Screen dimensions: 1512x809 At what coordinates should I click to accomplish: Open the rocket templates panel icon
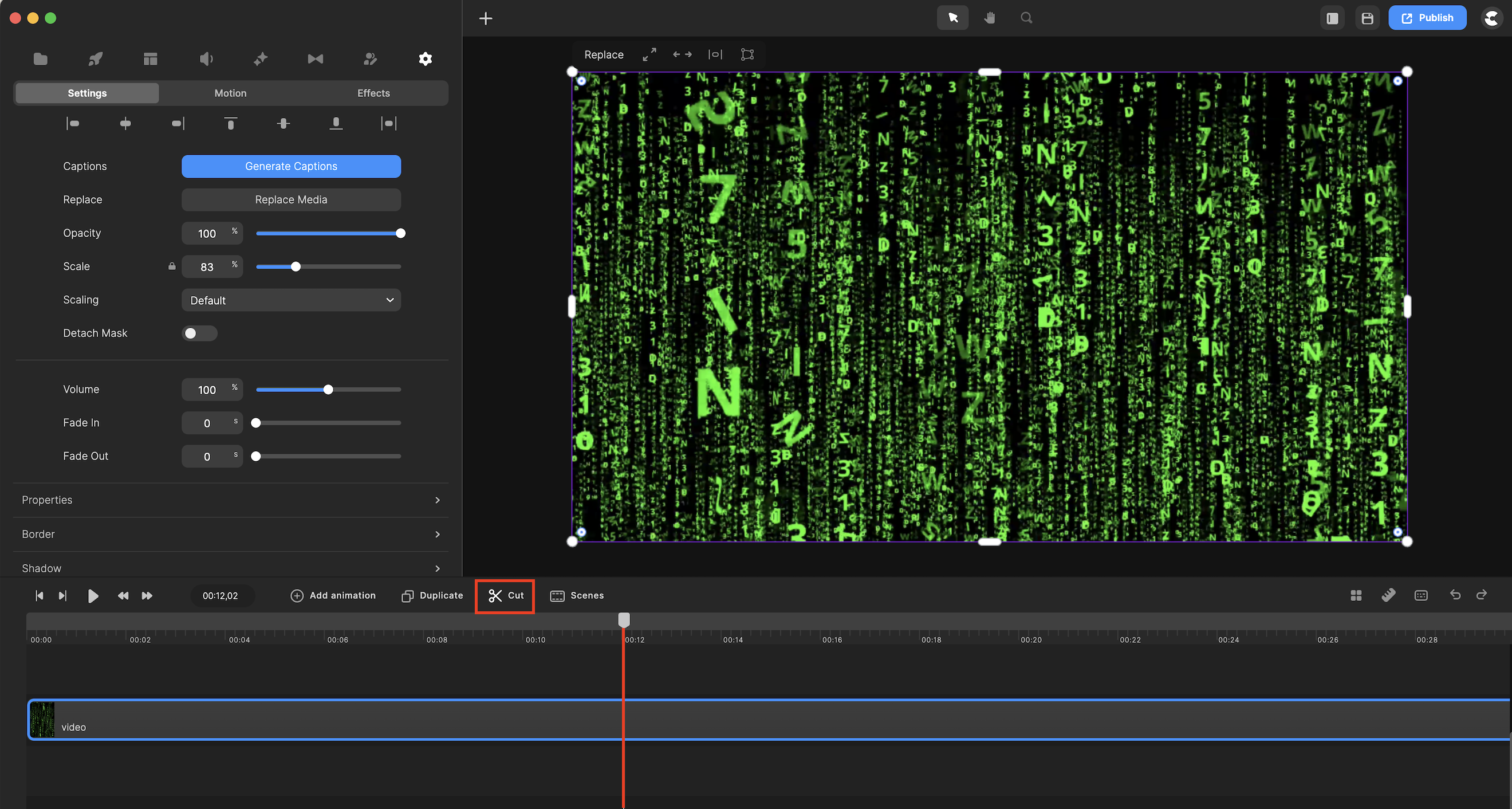95,58
